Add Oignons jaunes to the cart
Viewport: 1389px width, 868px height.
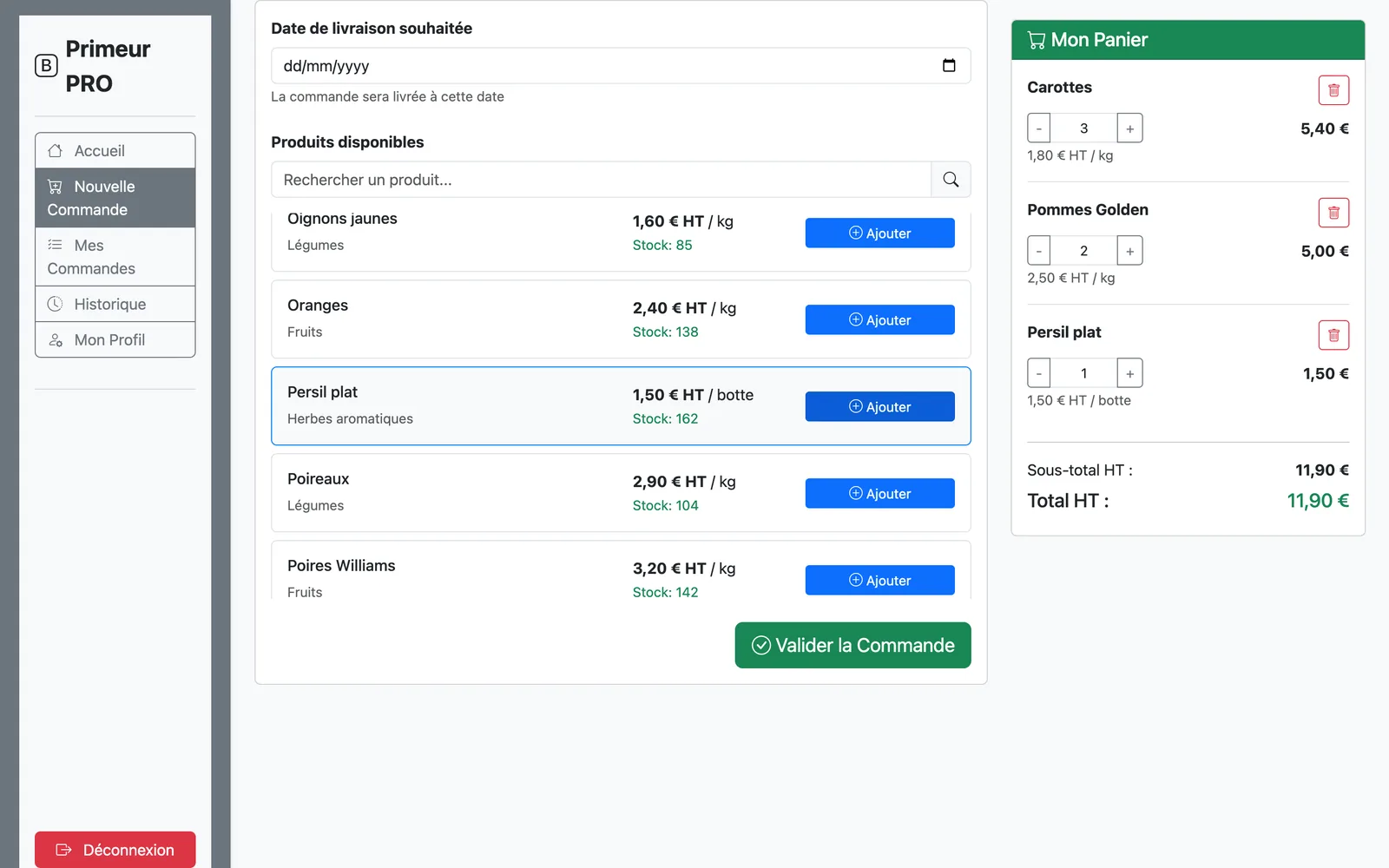click(879, 233)
